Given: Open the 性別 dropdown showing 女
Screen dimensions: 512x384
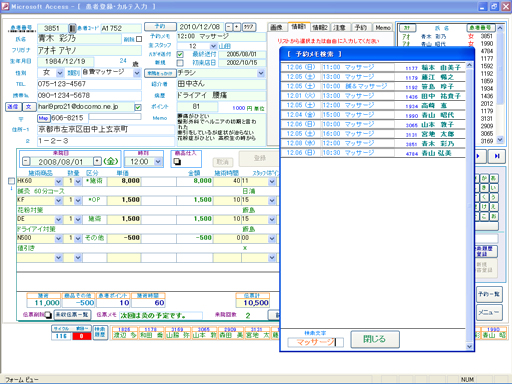Looking at the screenshot, I should 60,73.
